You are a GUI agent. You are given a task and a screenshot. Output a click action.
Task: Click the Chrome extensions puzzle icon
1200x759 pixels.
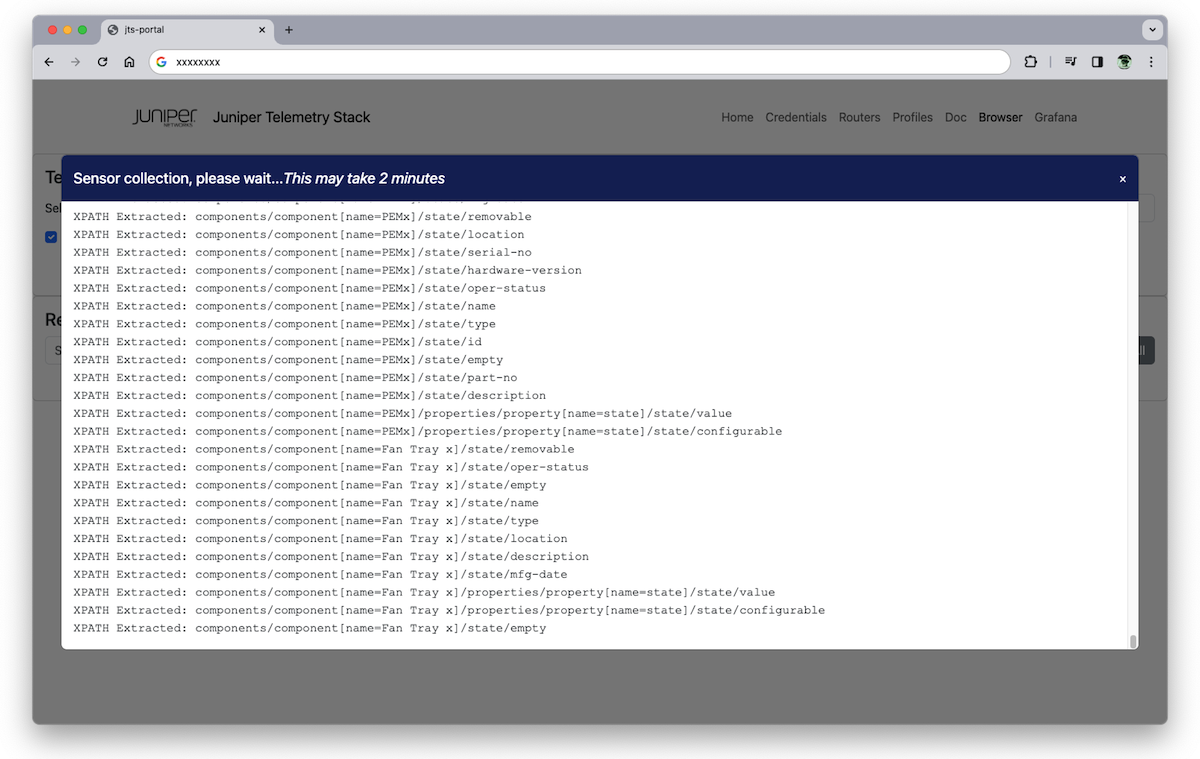(1031, 61)
